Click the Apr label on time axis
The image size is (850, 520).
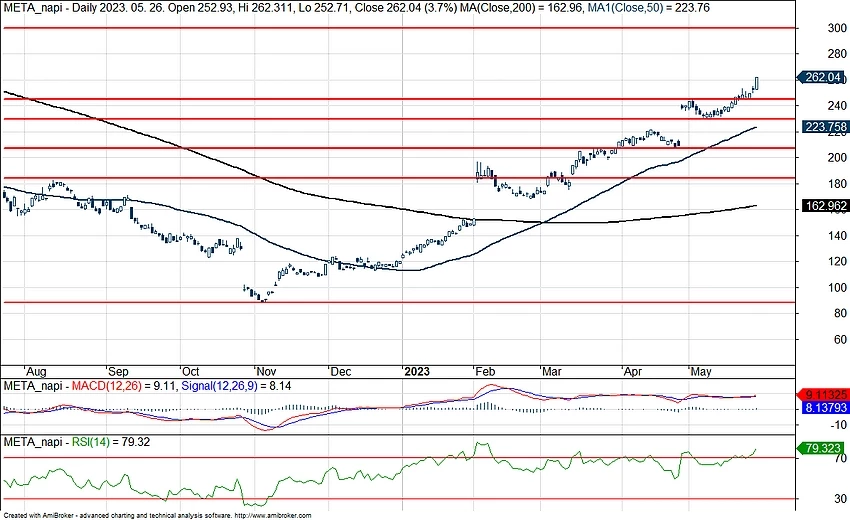click(x=633, y=372)
